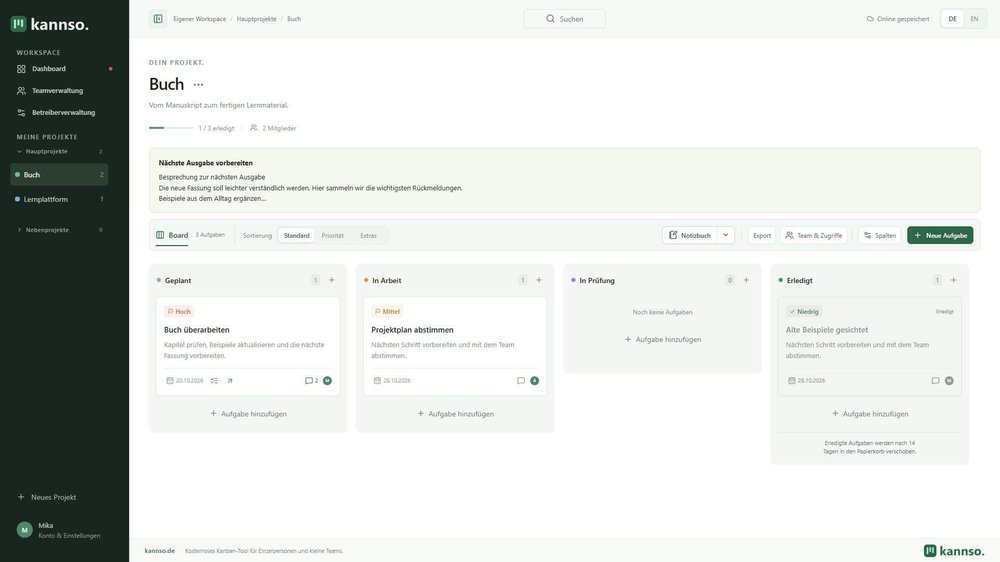Click the Suchen search field
1000x562 pixels.
(564, 19)
